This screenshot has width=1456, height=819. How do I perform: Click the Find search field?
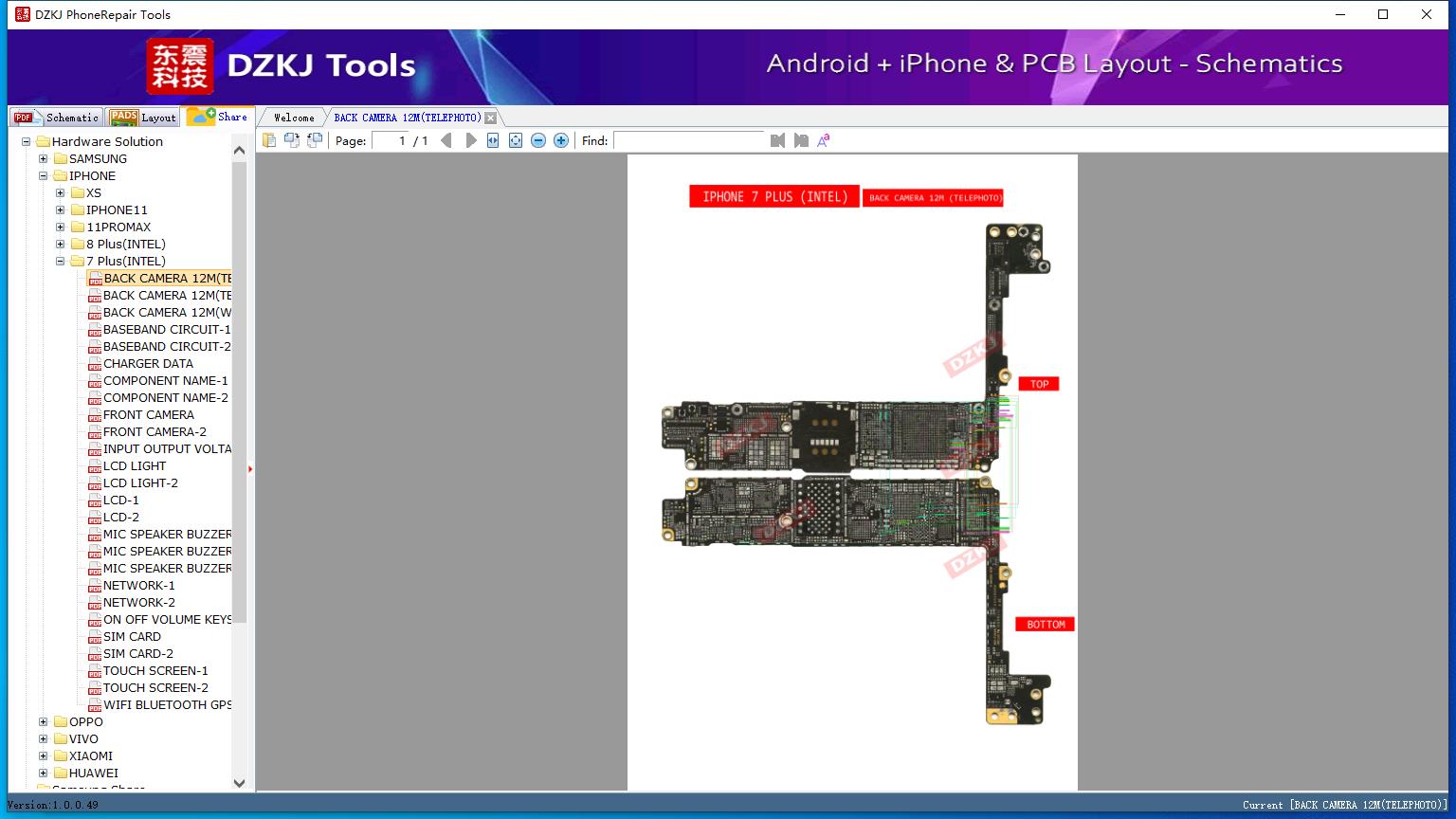pos(689,140)
